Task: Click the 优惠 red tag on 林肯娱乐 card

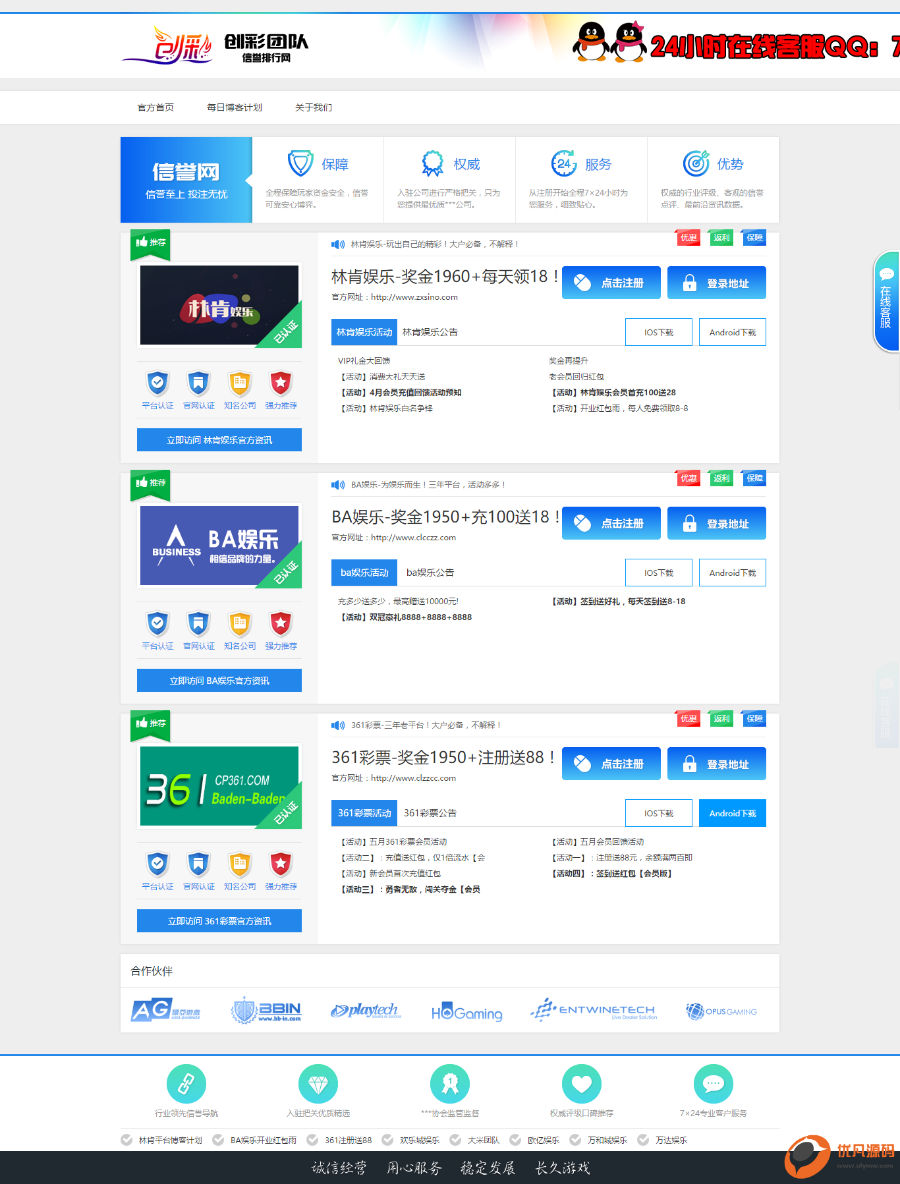Action: (x=688, y=238)
